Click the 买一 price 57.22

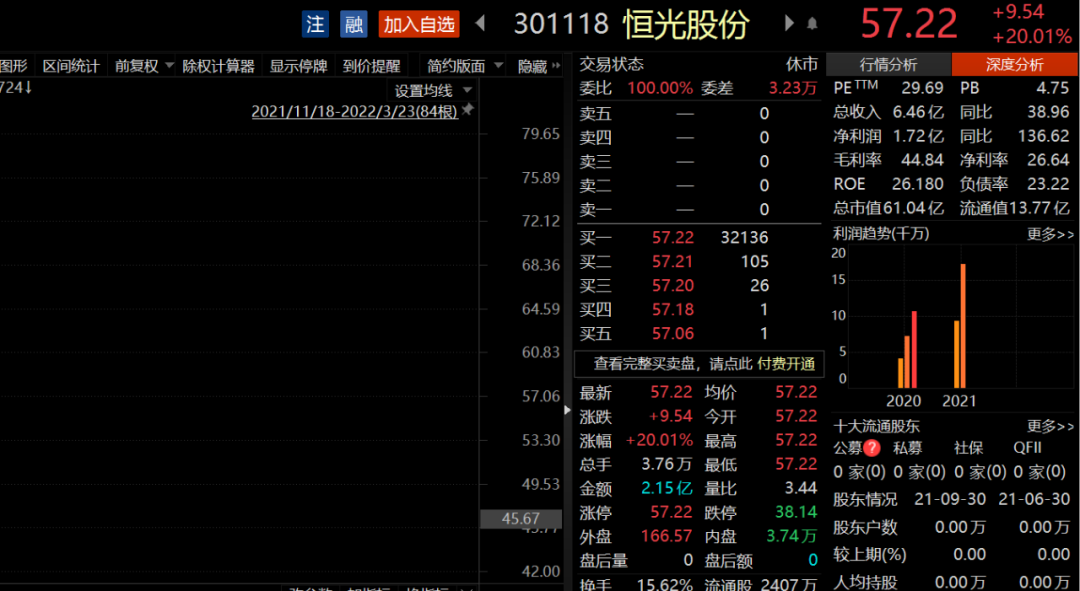coord(673,238)
